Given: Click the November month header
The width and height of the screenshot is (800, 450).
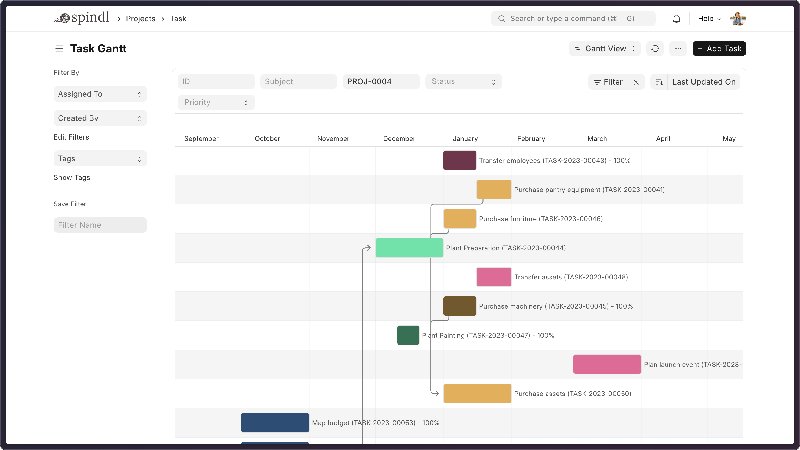Looking at the screenshot, I should point(333,138).
